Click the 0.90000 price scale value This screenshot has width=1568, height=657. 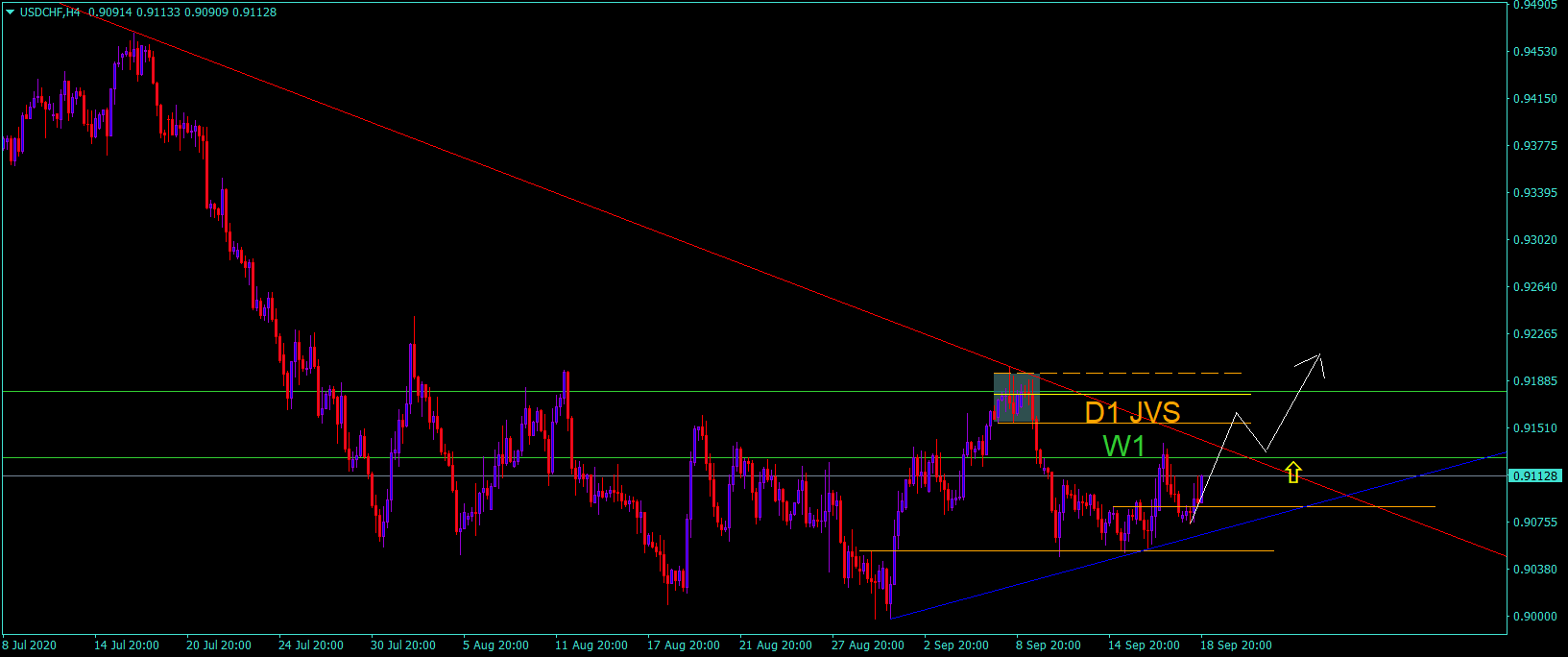[1535, 617]
